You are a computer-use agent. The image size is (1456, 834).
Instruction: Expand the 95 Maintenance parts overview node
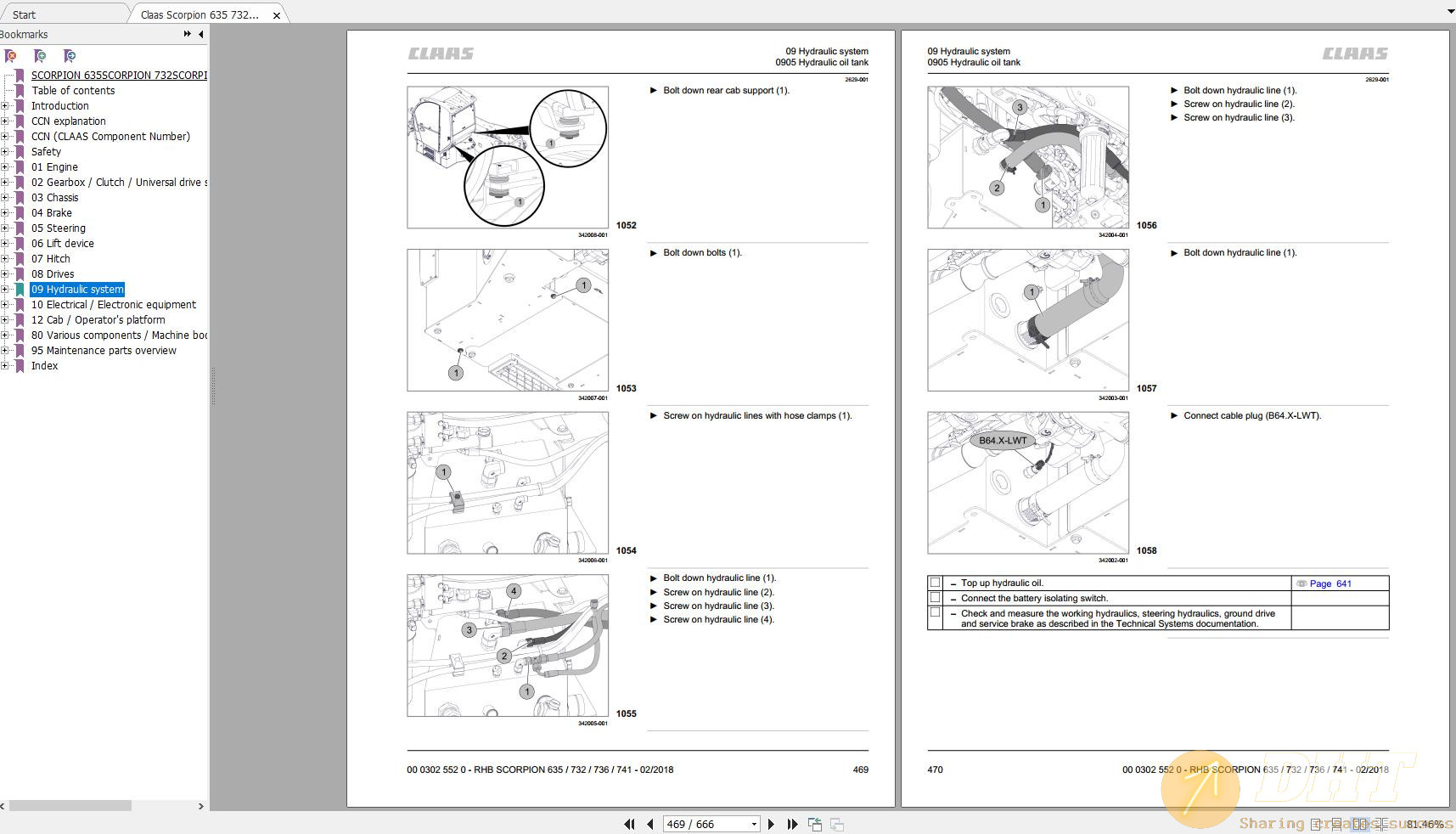point(4,351)
